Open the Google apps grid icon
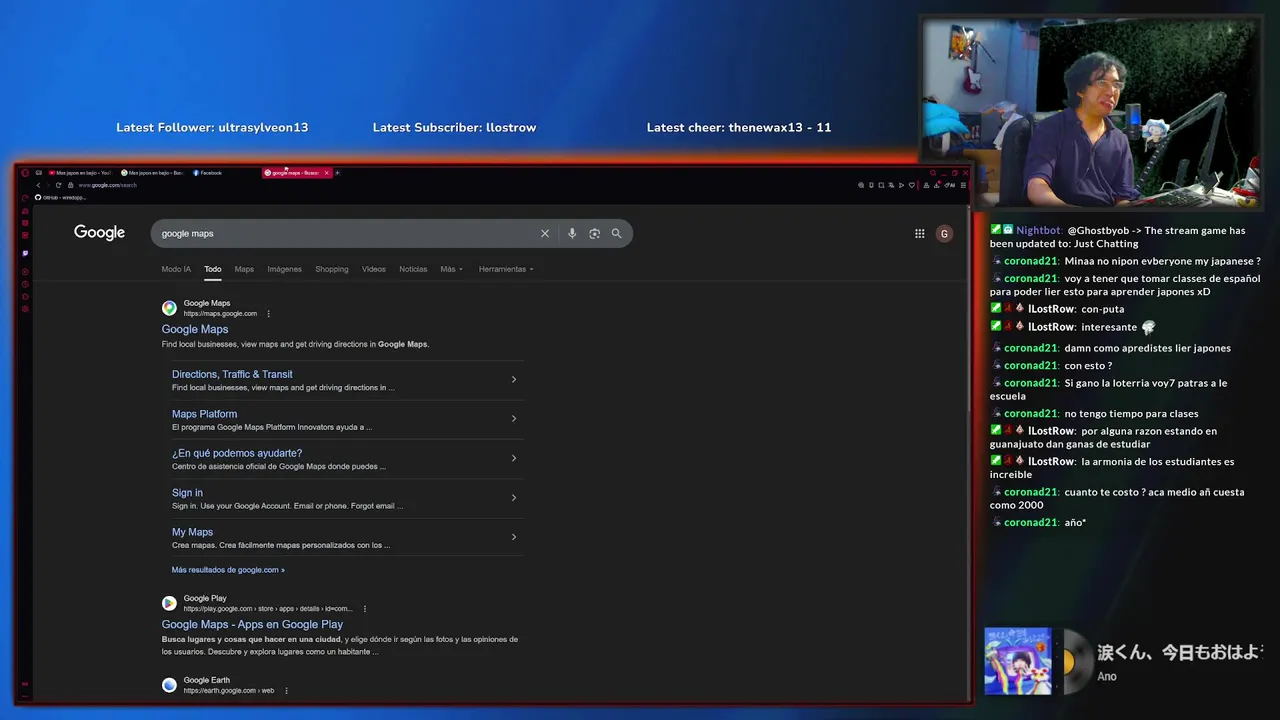Image resolution: width=1280 pixels, height=720 pixels. point(920,233)
